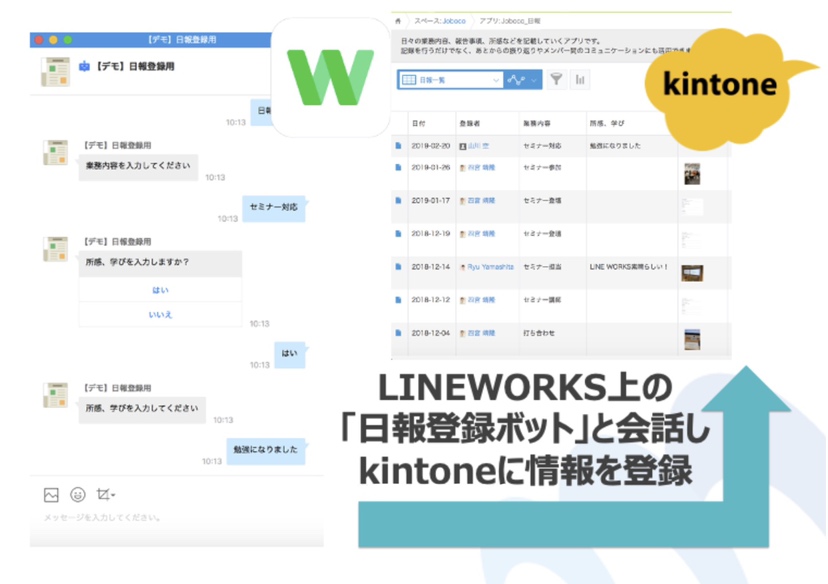
Task: Open the 日報一覧 view dropdown
Action: pyautogui.click(x=450, y=80)
